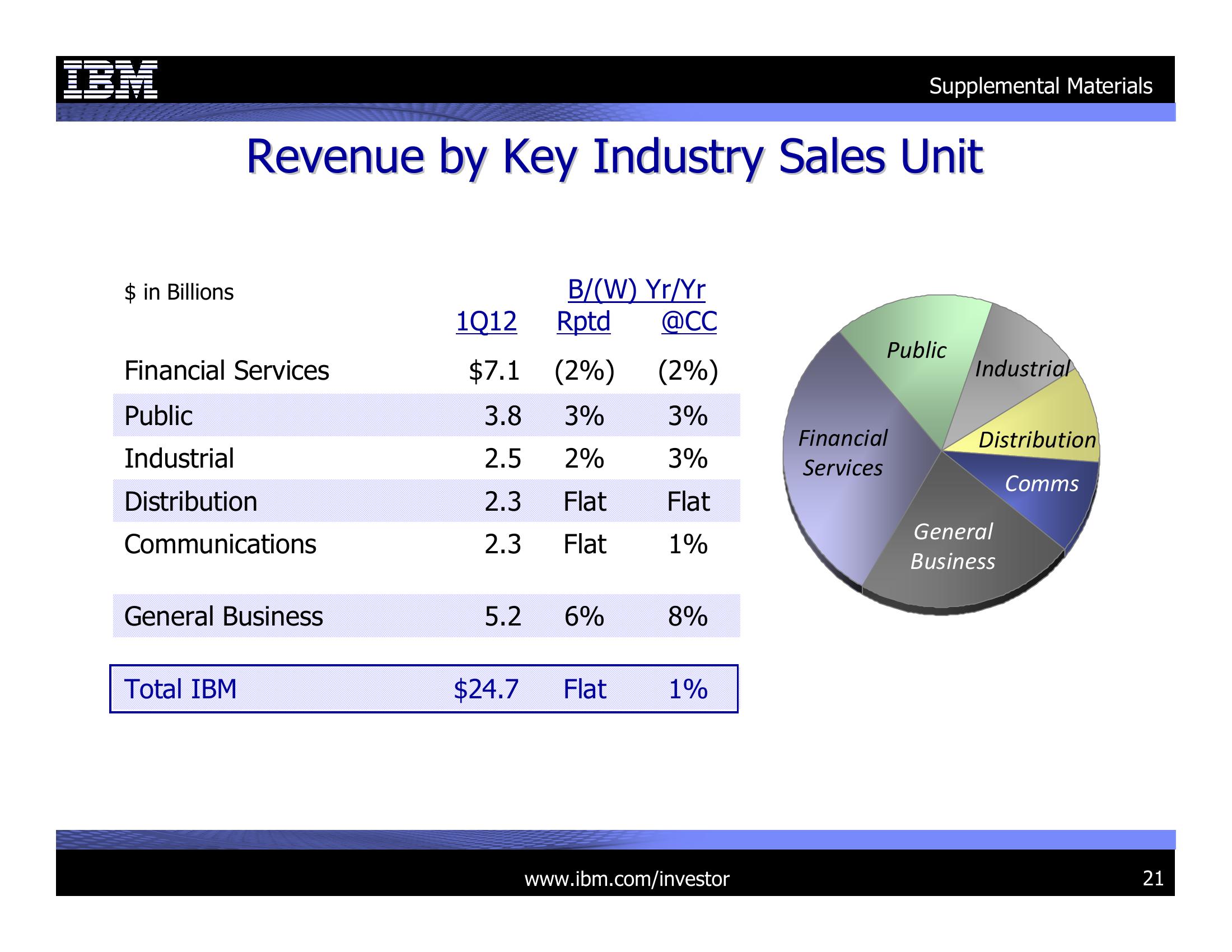
Task: Click the '$ in Billions' label
Action: pos(179,292)
